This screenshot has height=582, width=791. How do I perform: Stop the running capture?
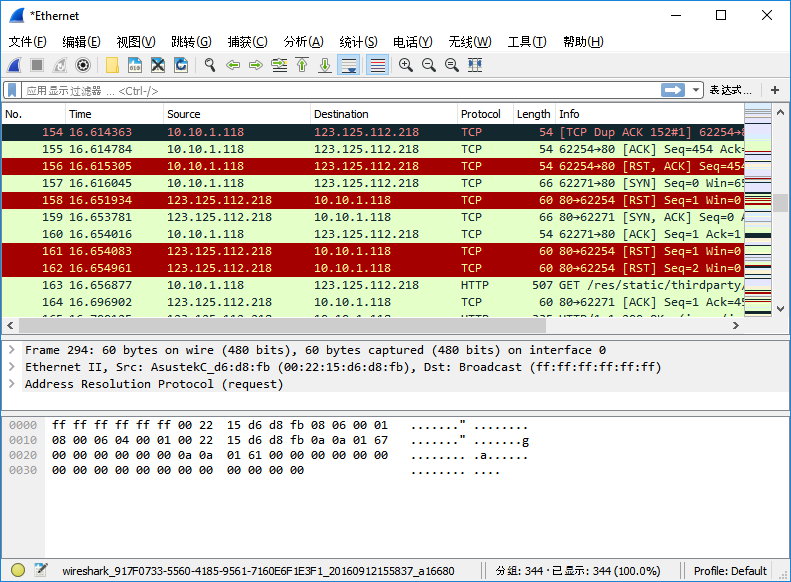click(37, 65)
